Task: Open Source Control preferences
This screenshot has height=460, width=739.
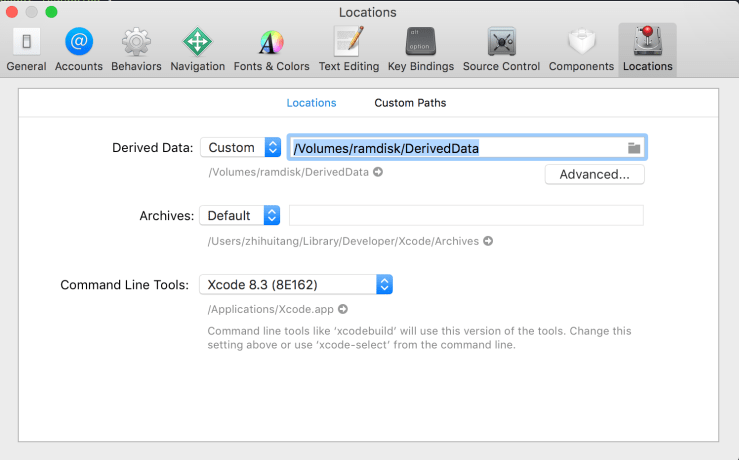Action: coord(501,49)
